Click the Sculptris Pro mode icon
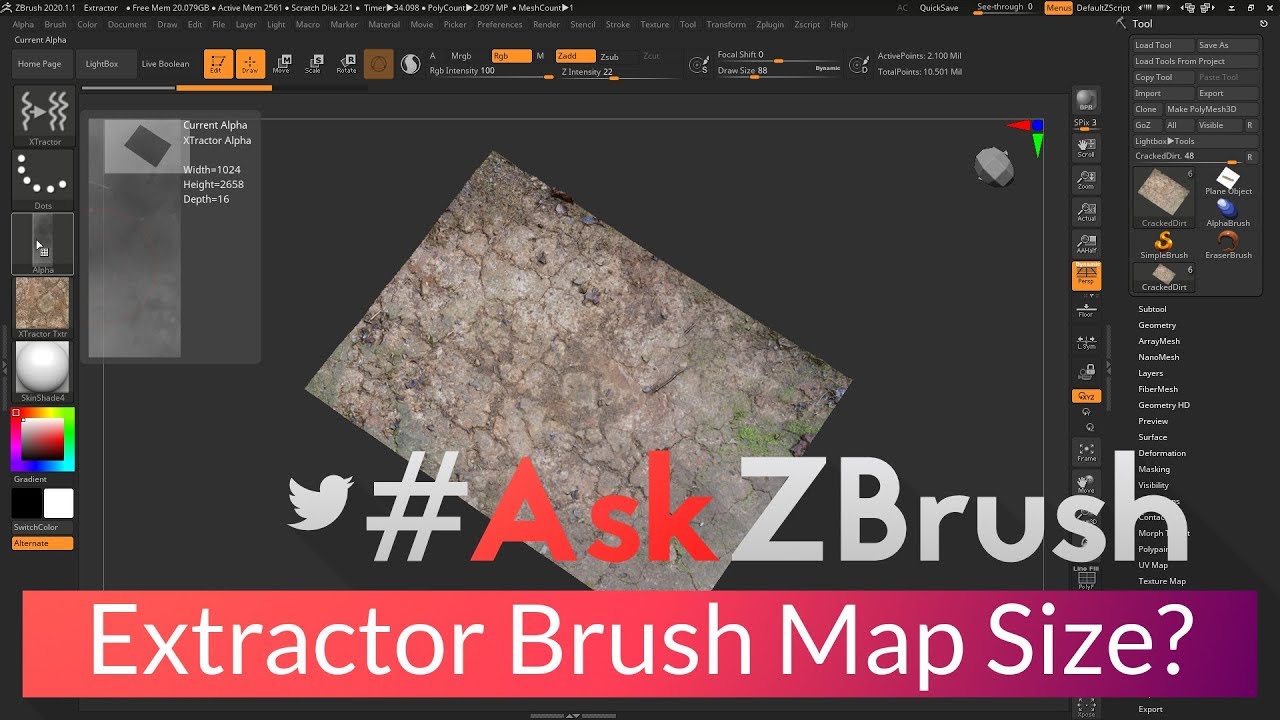 tap(410, 64)
